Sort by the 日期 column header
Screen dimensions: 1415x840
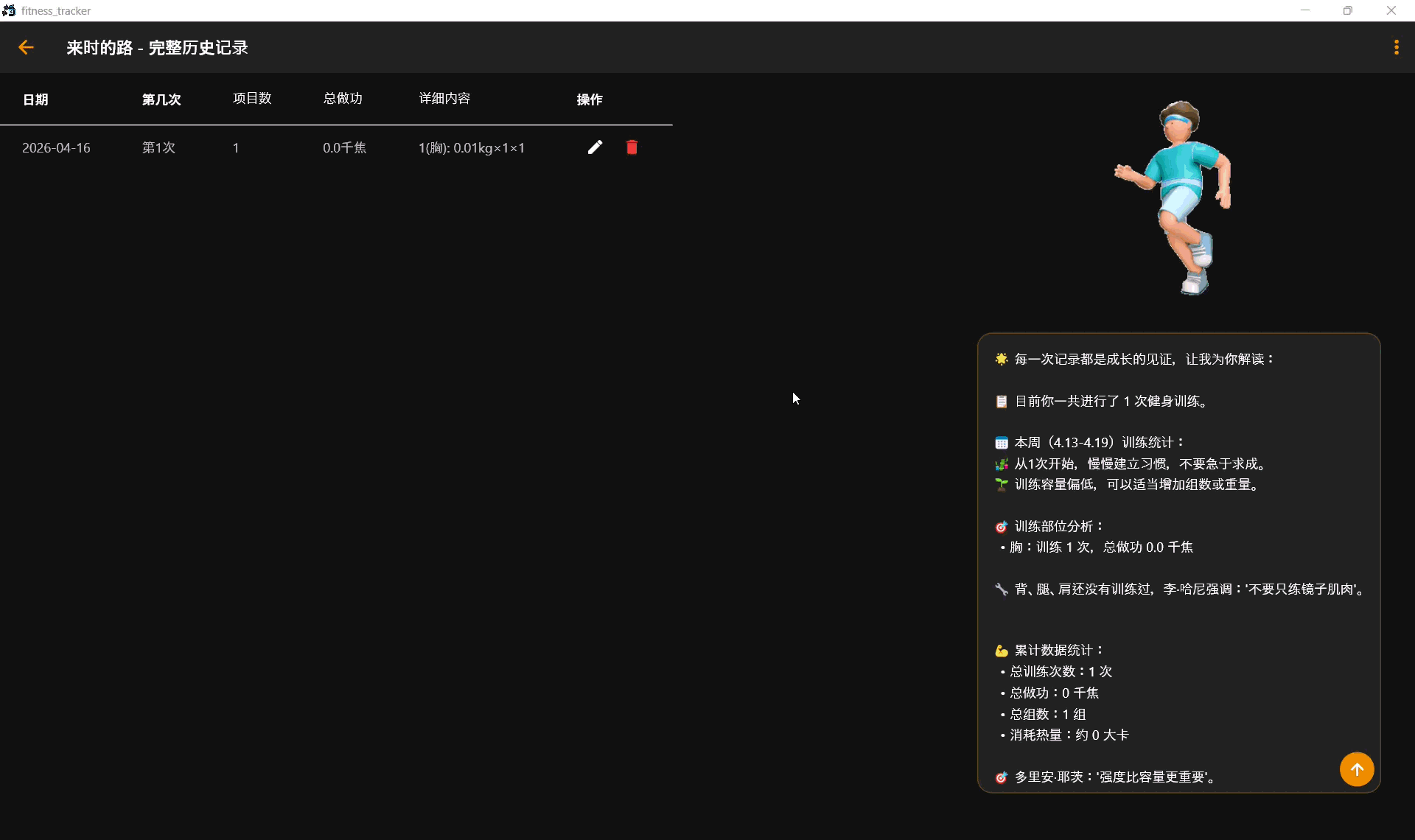[x=35, y=99]
